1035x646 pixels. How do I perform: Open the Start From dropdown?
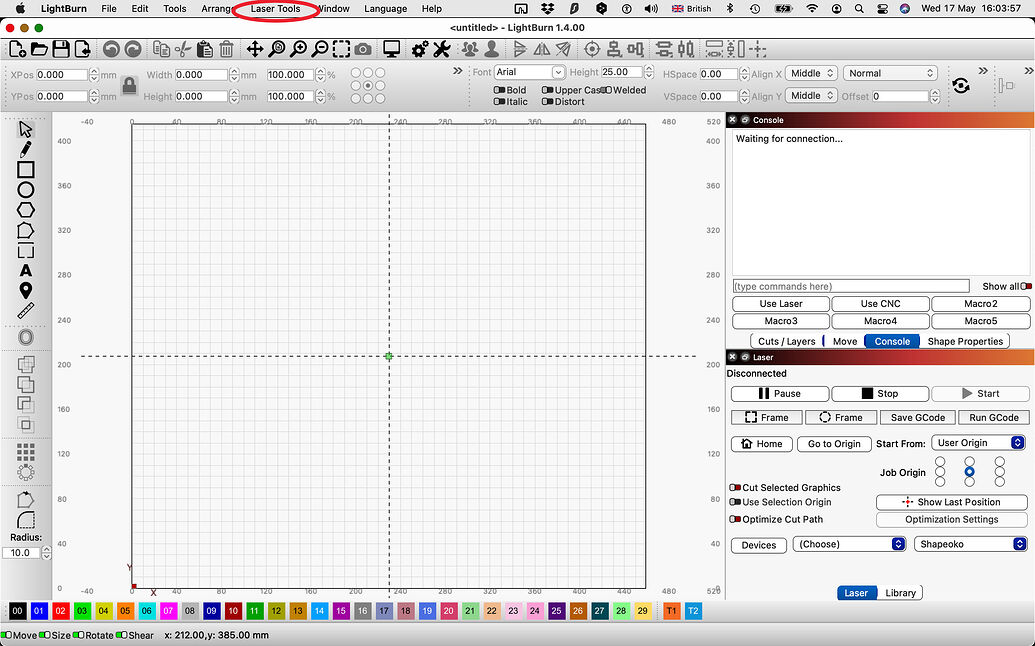pos(978,443)
